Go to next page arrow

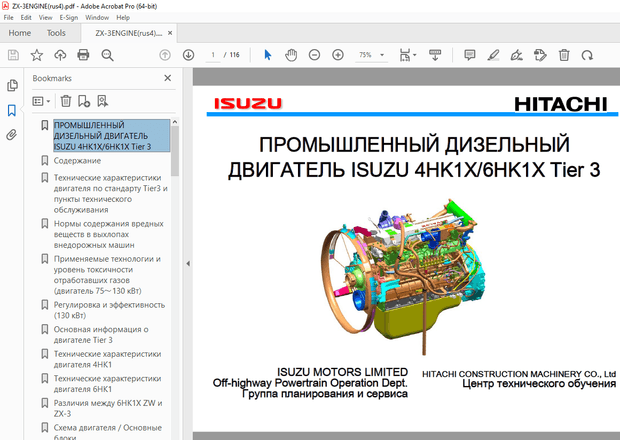[x=189, y=55]
